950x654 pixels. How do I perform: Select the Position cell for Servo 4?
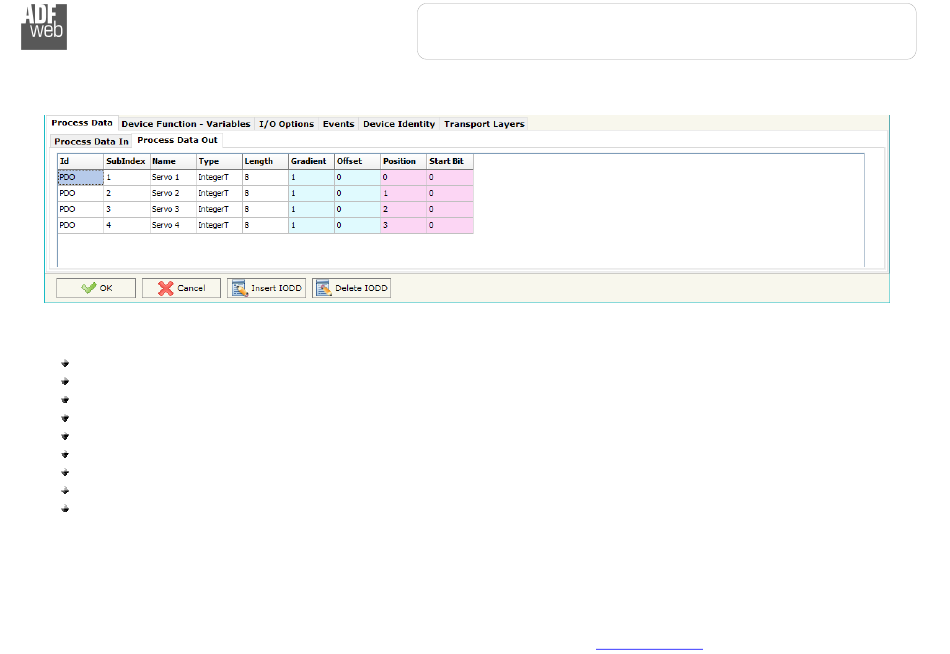pos(402,226)
